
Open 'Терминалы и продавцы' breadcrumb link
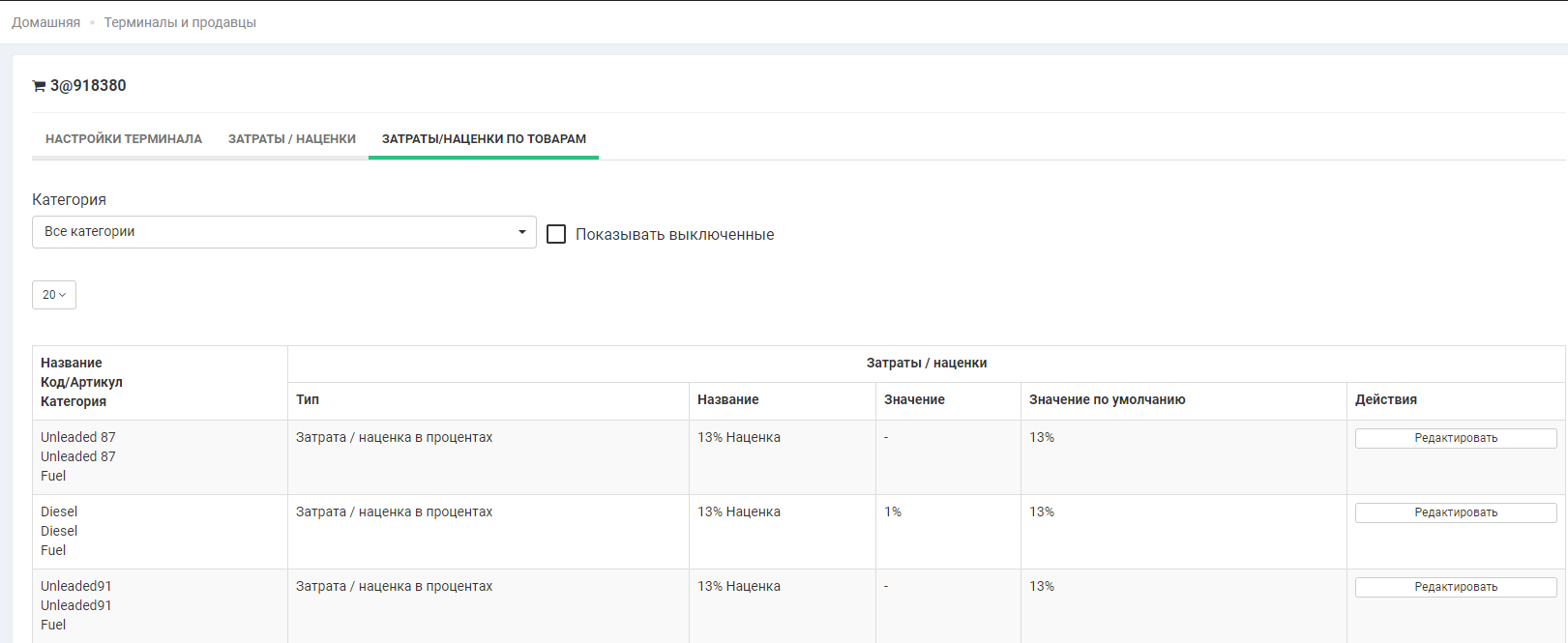[180, 22]
